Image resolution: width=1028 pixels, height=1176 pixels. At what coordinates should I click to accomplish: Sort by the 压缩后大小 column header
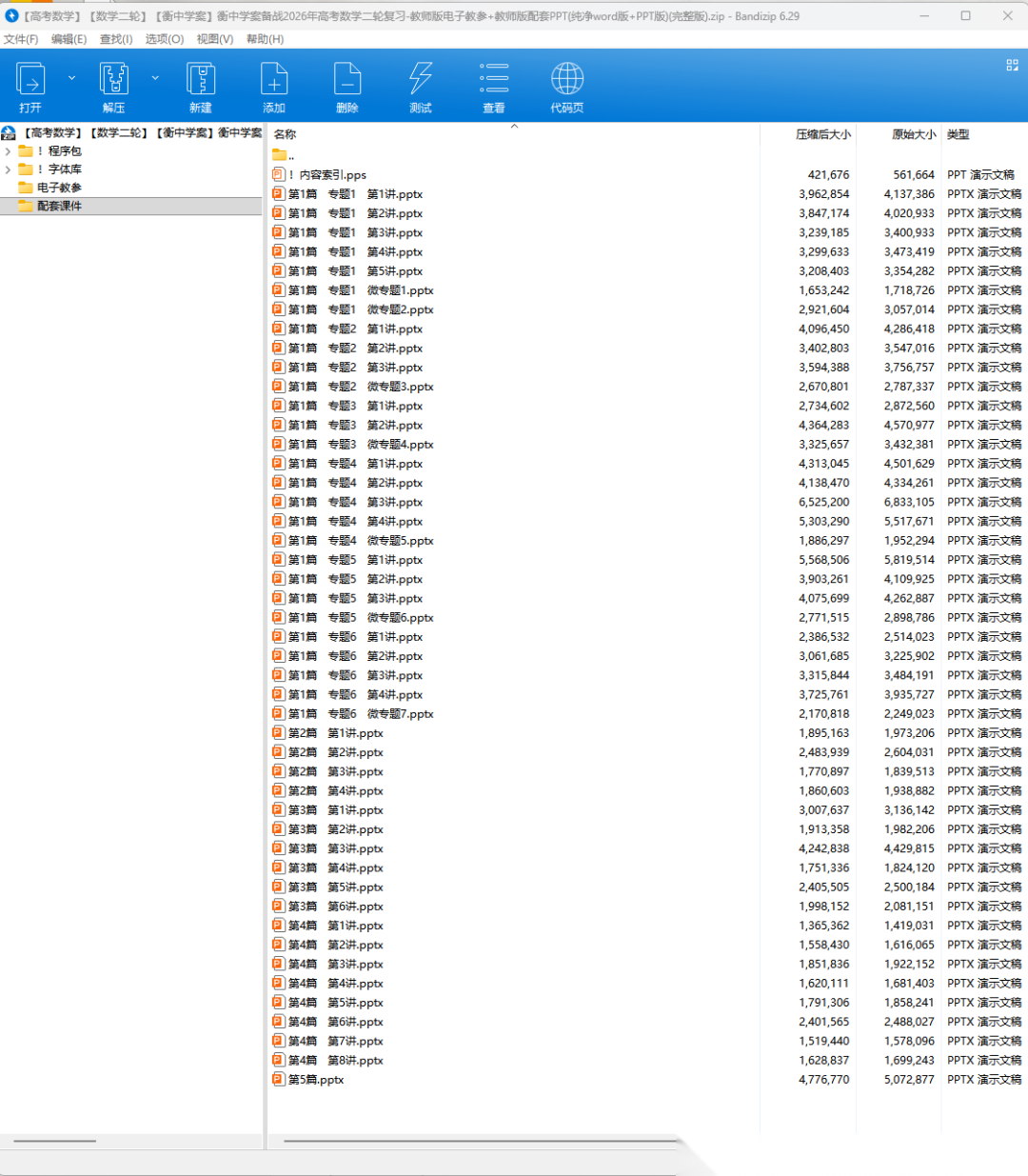pyautogui.click(x=822, y=134)
